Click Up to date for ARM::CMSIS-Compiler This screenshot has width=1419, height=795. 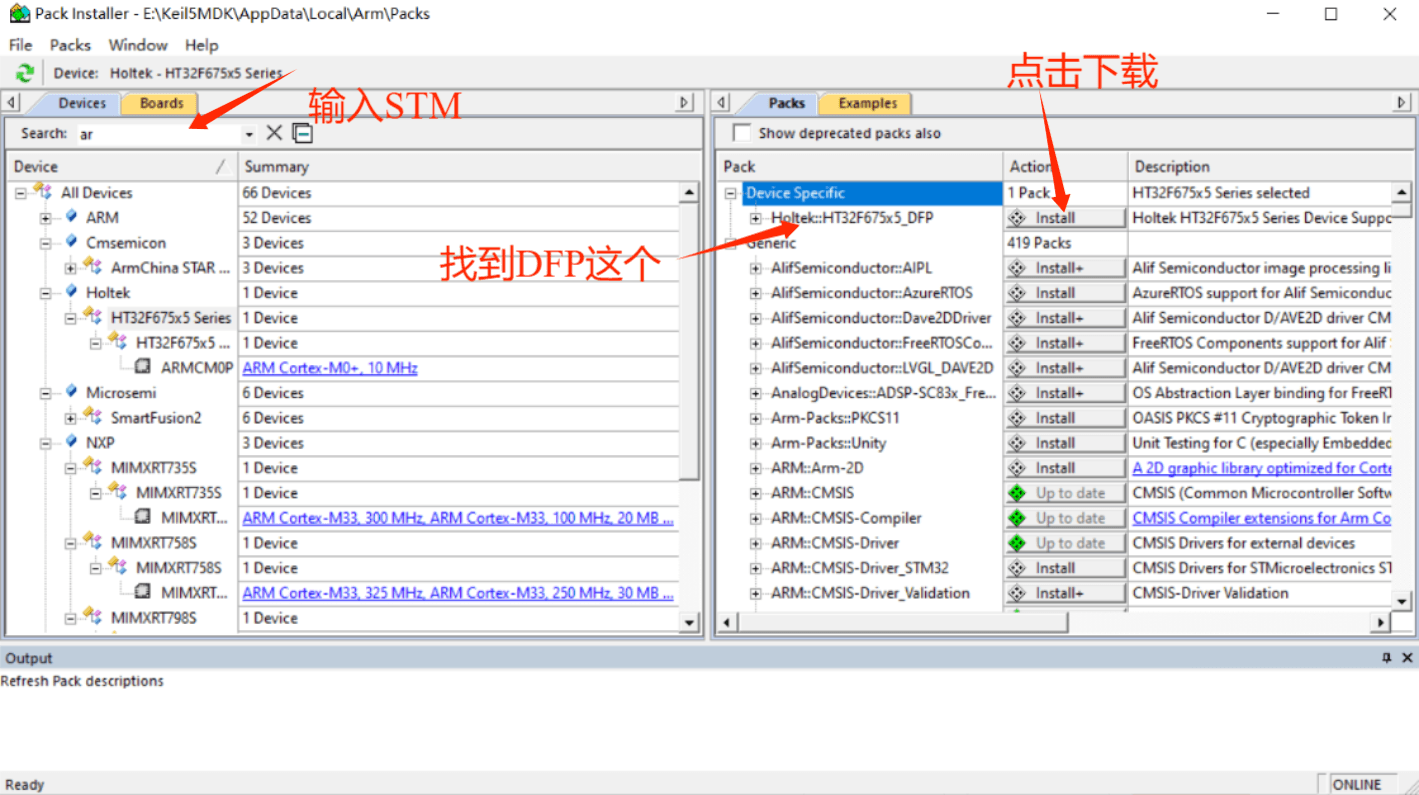(1065, 518)
